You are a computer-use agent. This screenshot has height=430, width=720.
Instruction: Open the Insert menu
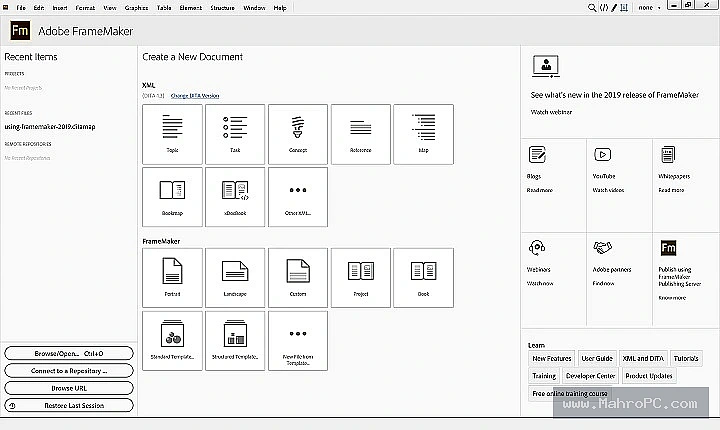point(60,8)
